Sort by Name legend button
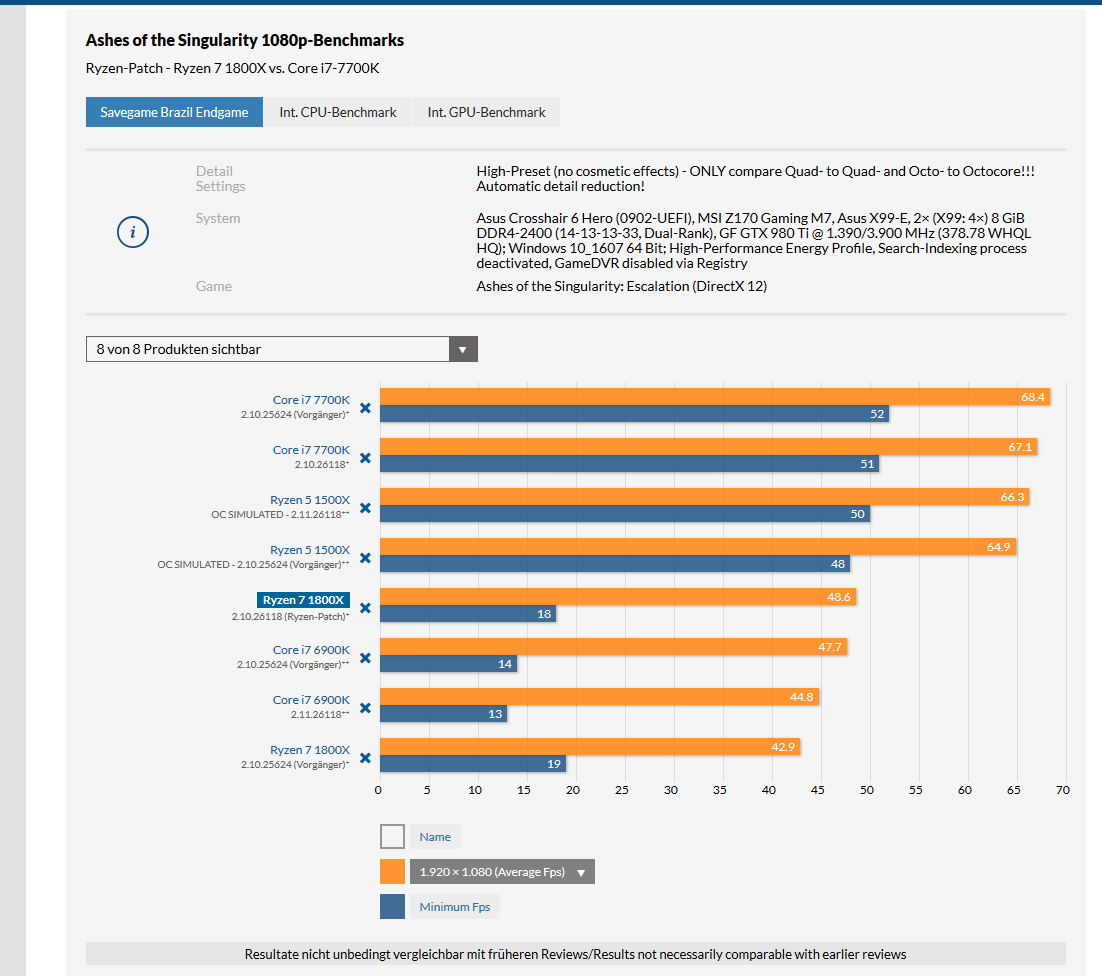Screen dimensions: 1102x976 click(435, 836)
